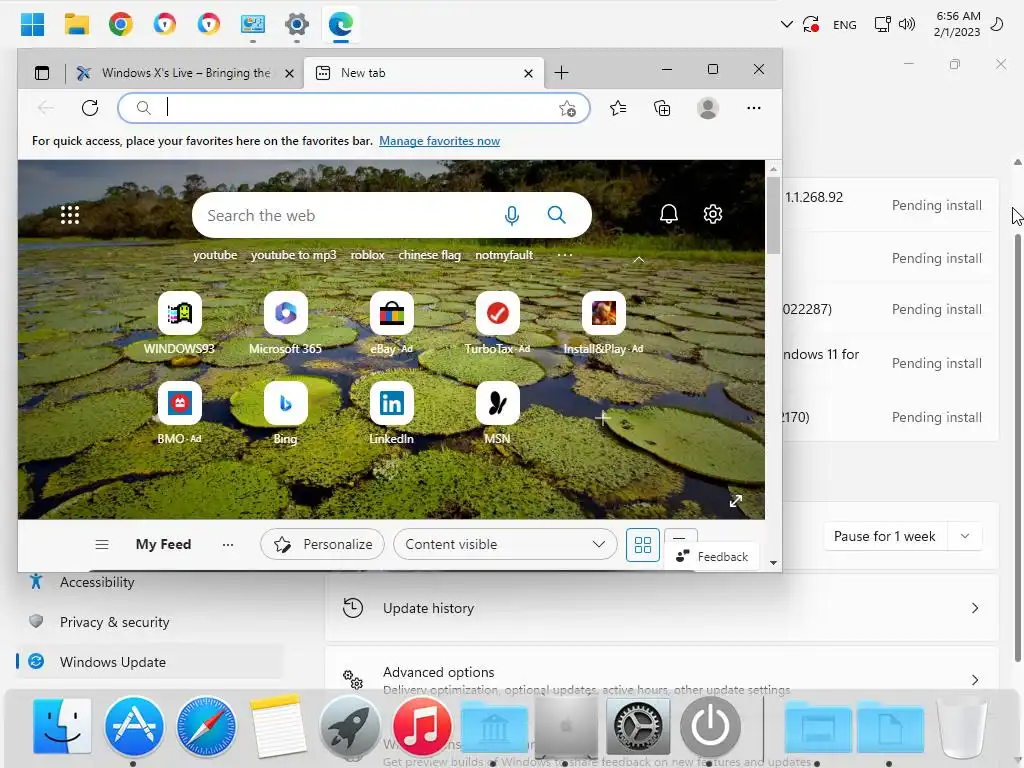
Task: Open the Music app in the dock
Action: coord(422,726)
